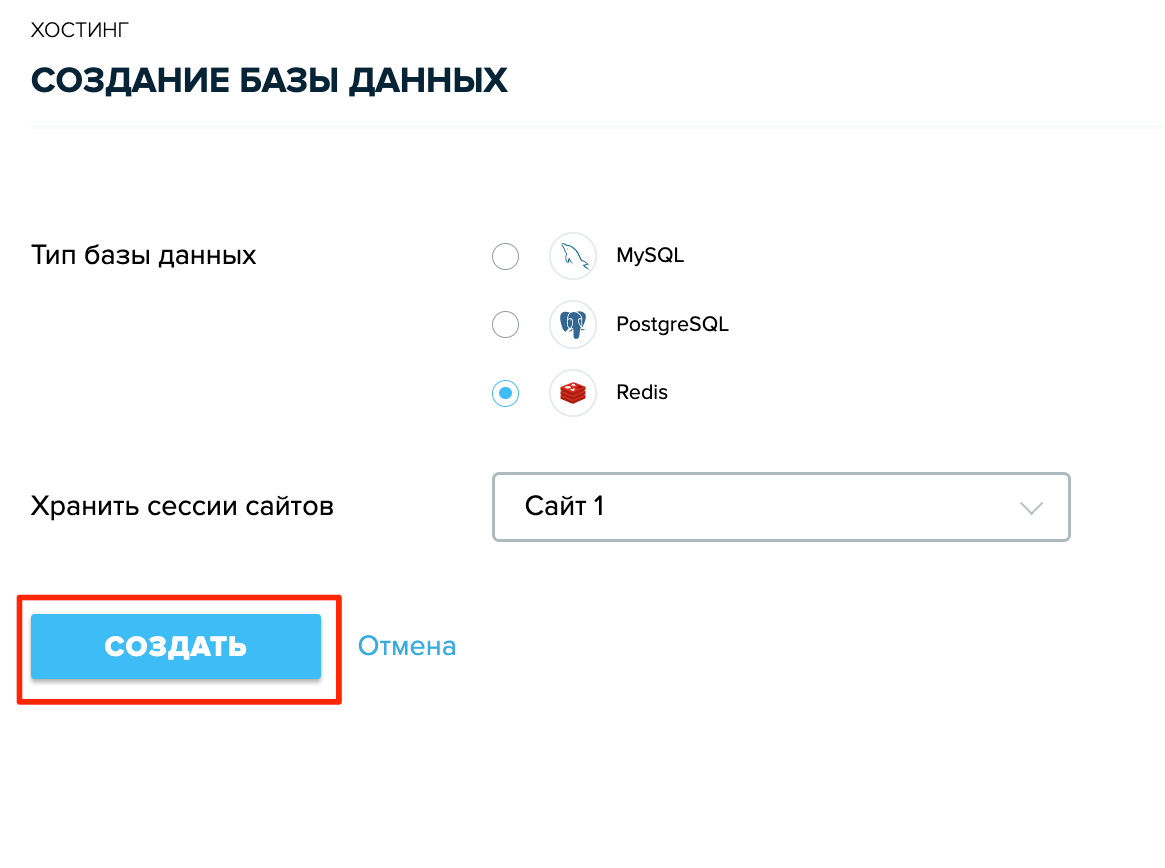Click the MySQL text label
1165x868 pixels.
pyautogui.click(x=650, y=256)
